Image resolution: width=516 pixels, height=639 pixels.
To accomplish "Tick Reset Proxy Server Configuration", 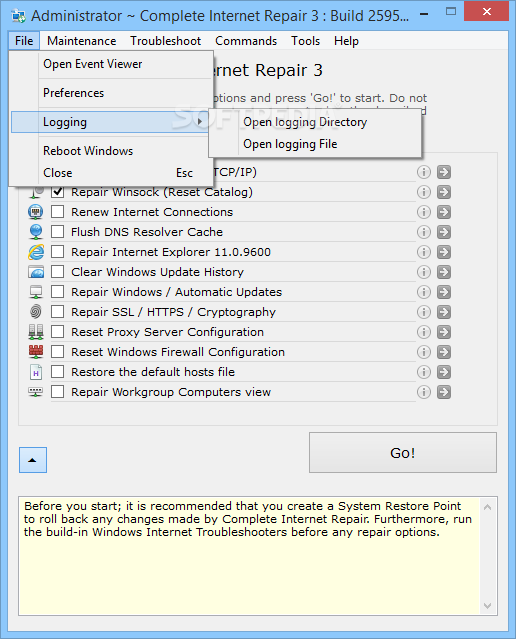I will [x=57, y=332].
